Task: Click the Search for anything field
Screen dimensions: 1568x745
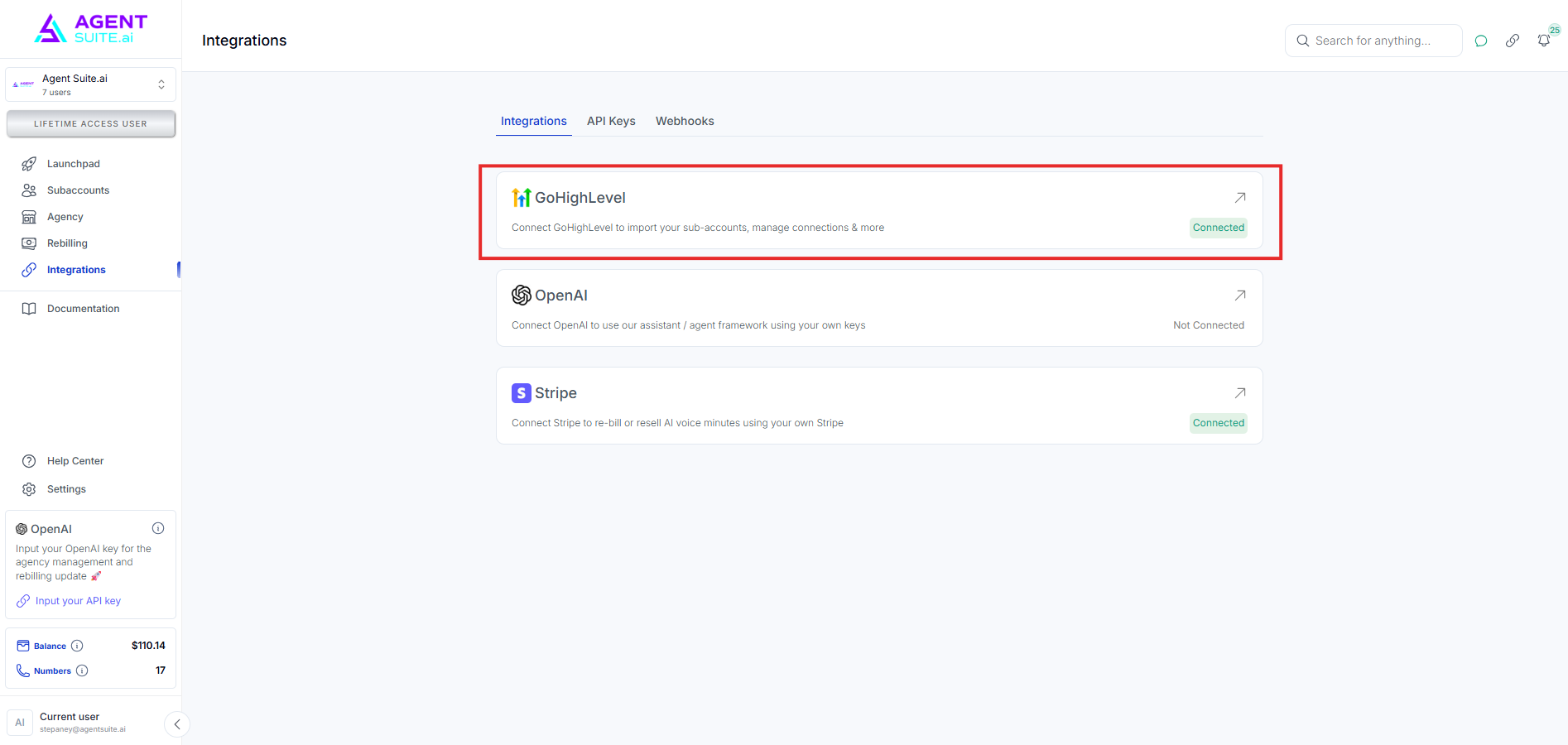Action: click(1373, 41)
